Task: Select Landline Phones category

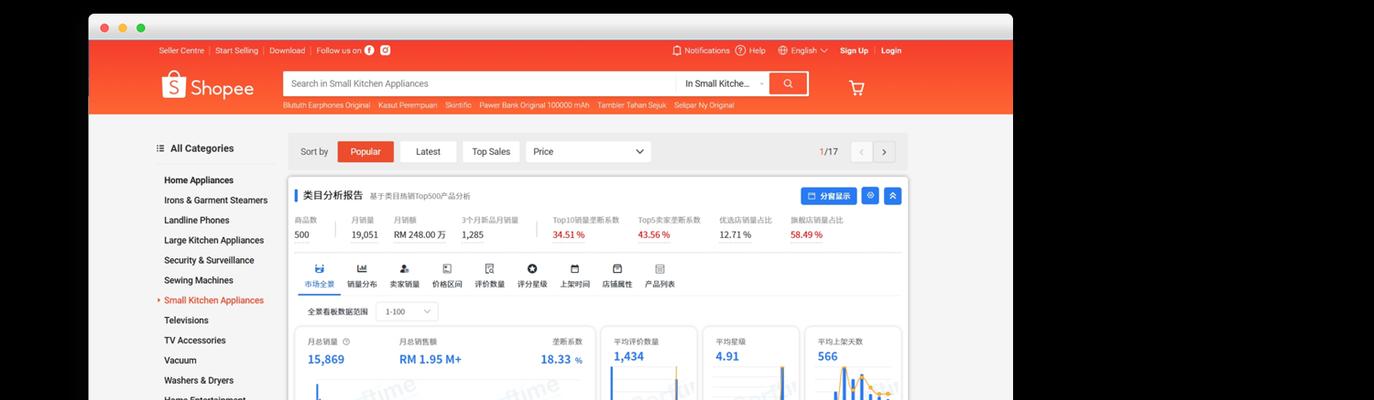Action: (197, 220)
